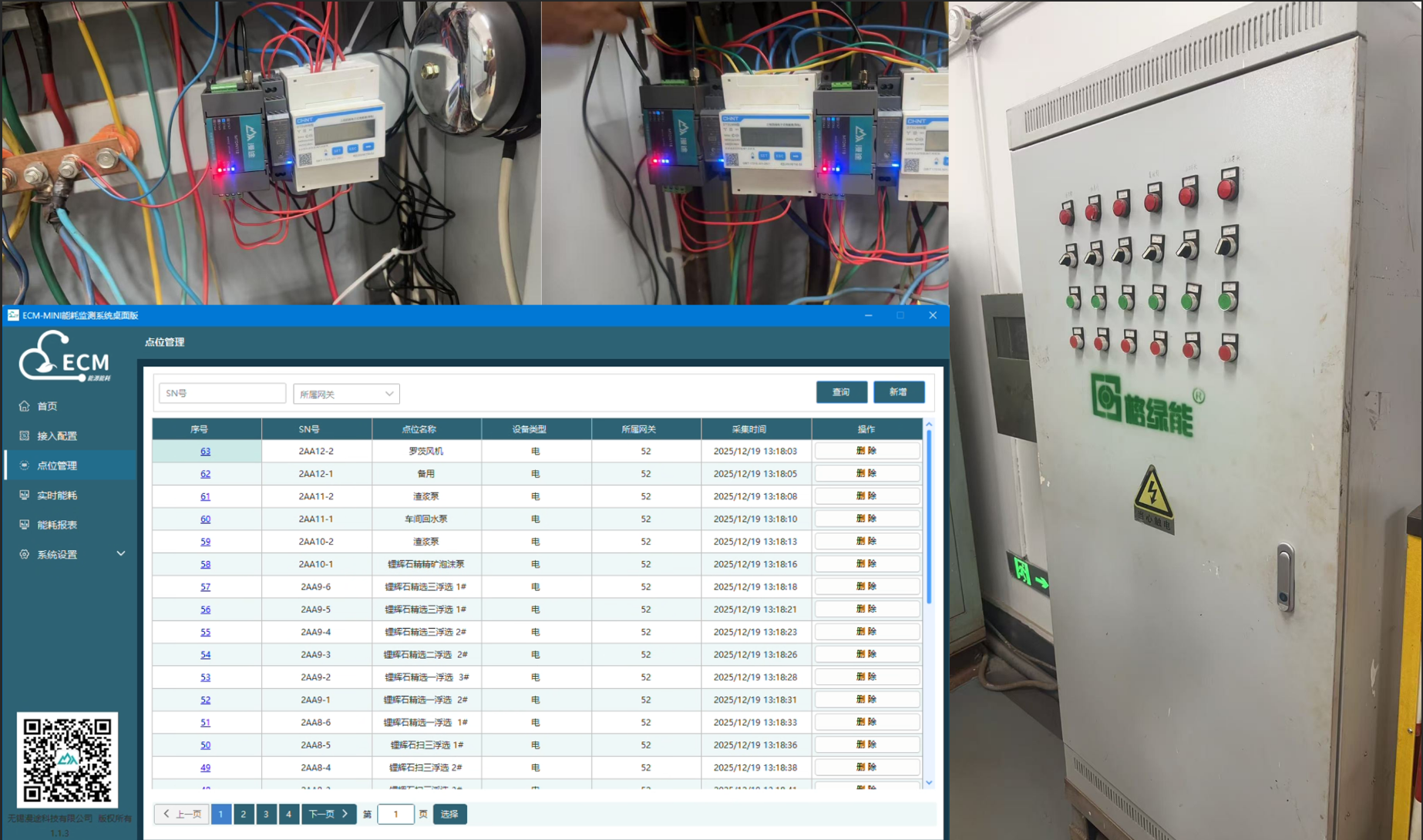Click the 实时能耗 monitor icon
Image resolution: width=1423 pixels, height=840 pixels.
[x=25, y=496]
